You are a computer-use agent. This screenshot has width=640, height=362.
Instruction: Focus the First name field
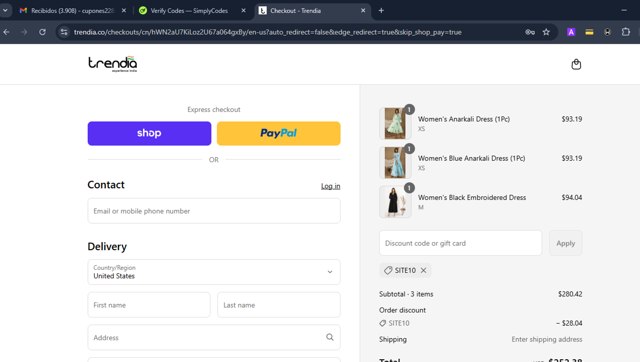pos(149,305)
